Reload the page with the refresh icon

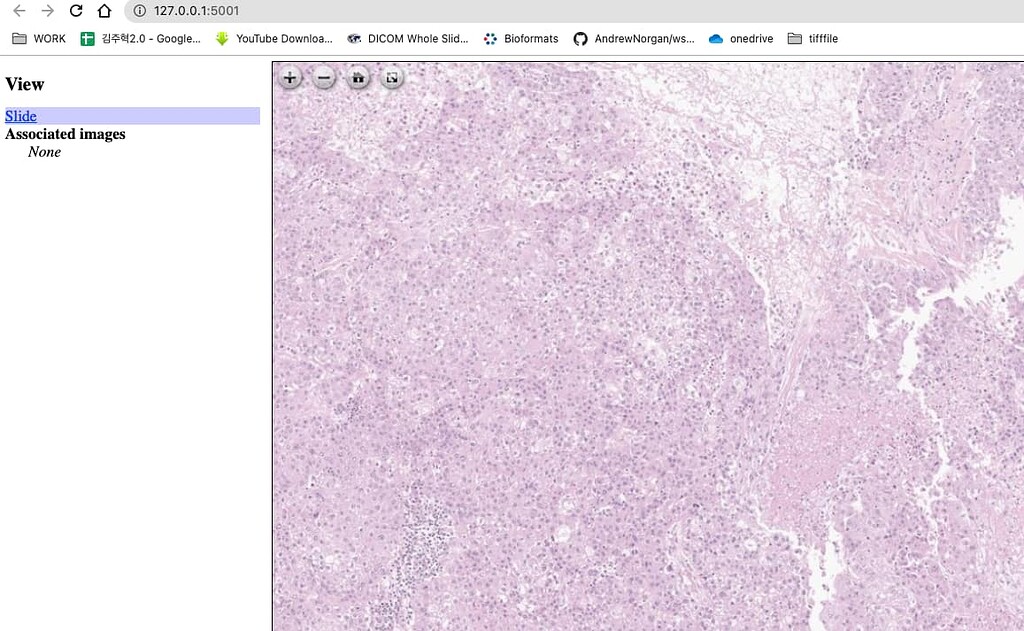[76, 10]
